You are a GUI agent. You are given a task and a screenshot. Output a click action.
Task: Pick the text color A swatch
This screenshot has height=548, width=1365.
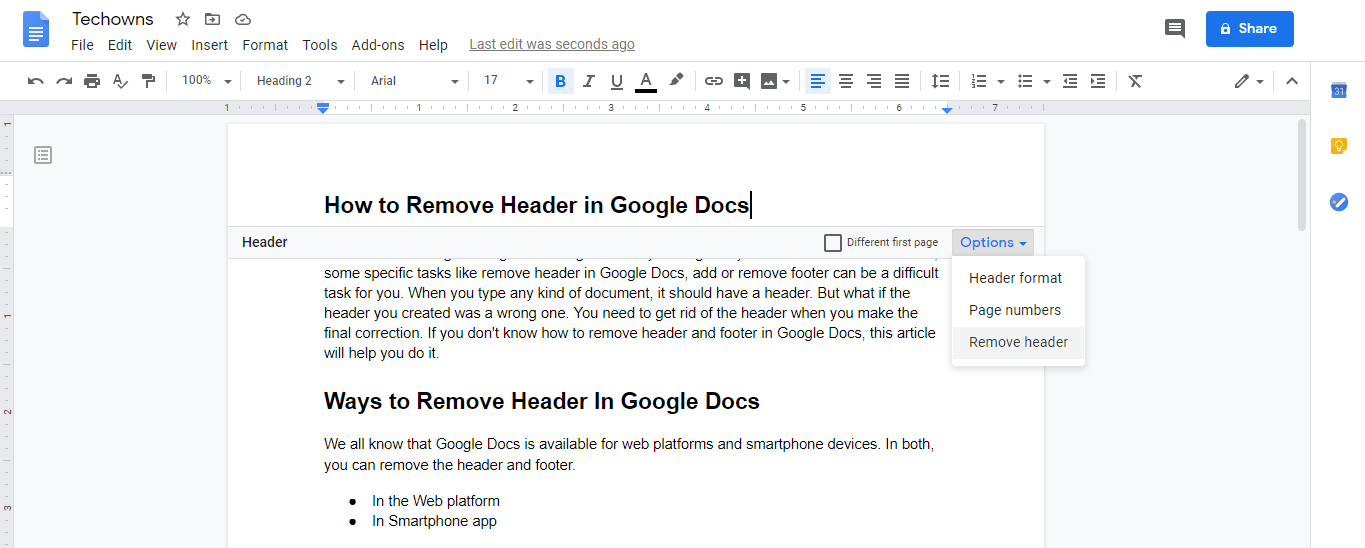click(646, 81)
